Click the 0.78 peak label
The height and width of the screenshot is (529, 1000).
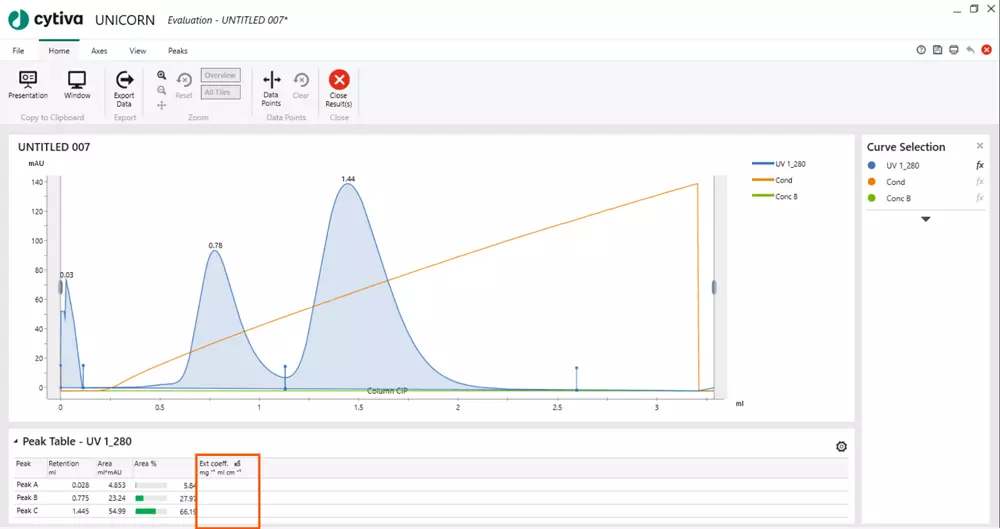[x=216, y=246]
